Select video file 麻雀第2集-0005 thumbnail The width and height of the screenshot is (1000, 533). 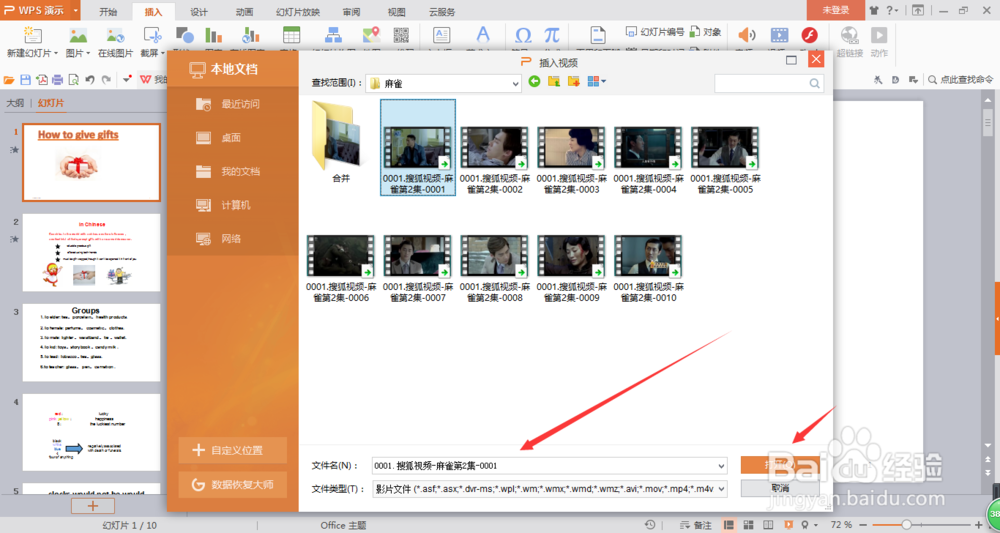[724, 147]
